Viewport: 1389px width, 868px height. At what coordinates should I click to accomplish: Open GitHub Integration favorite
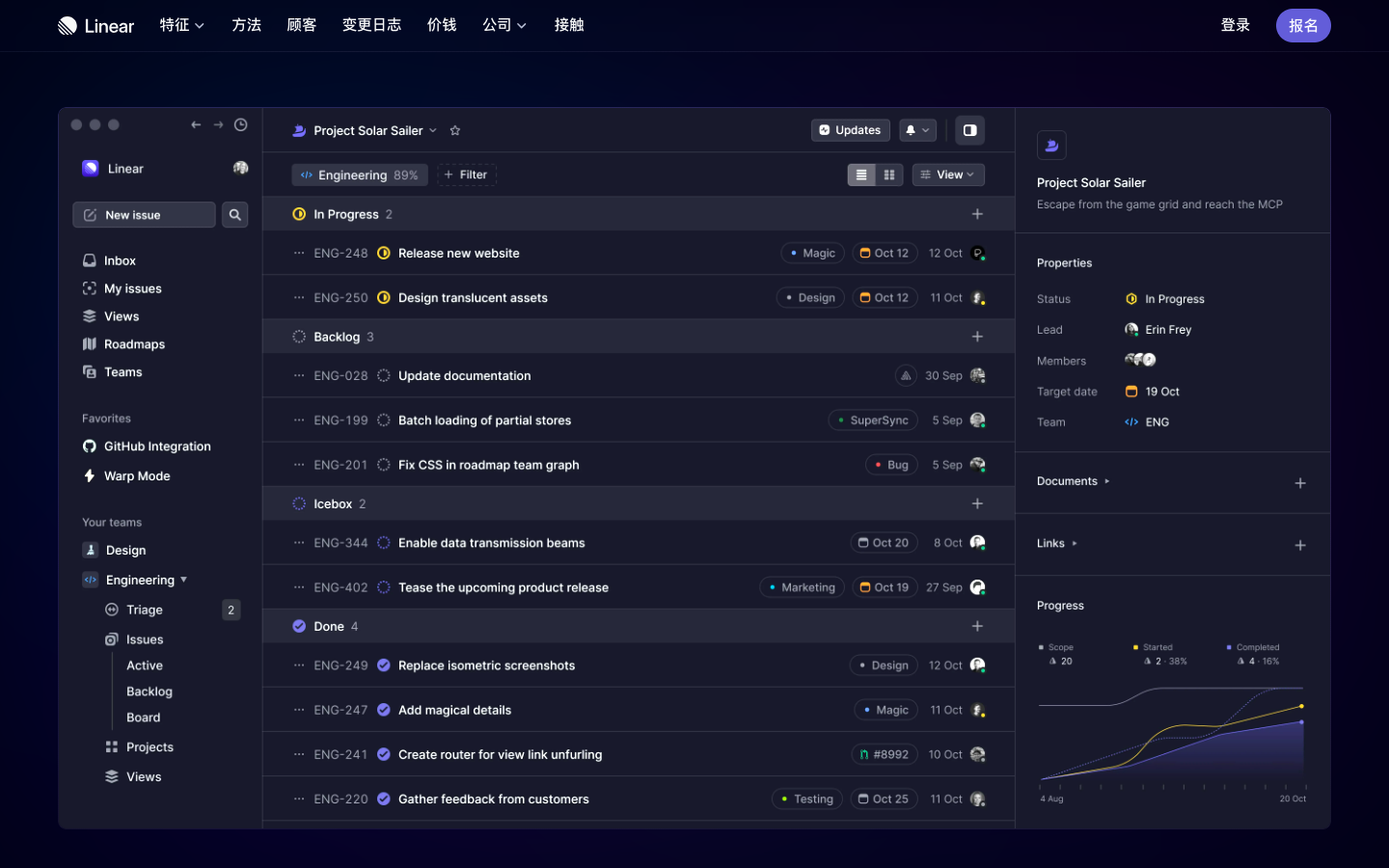point(147,447)
